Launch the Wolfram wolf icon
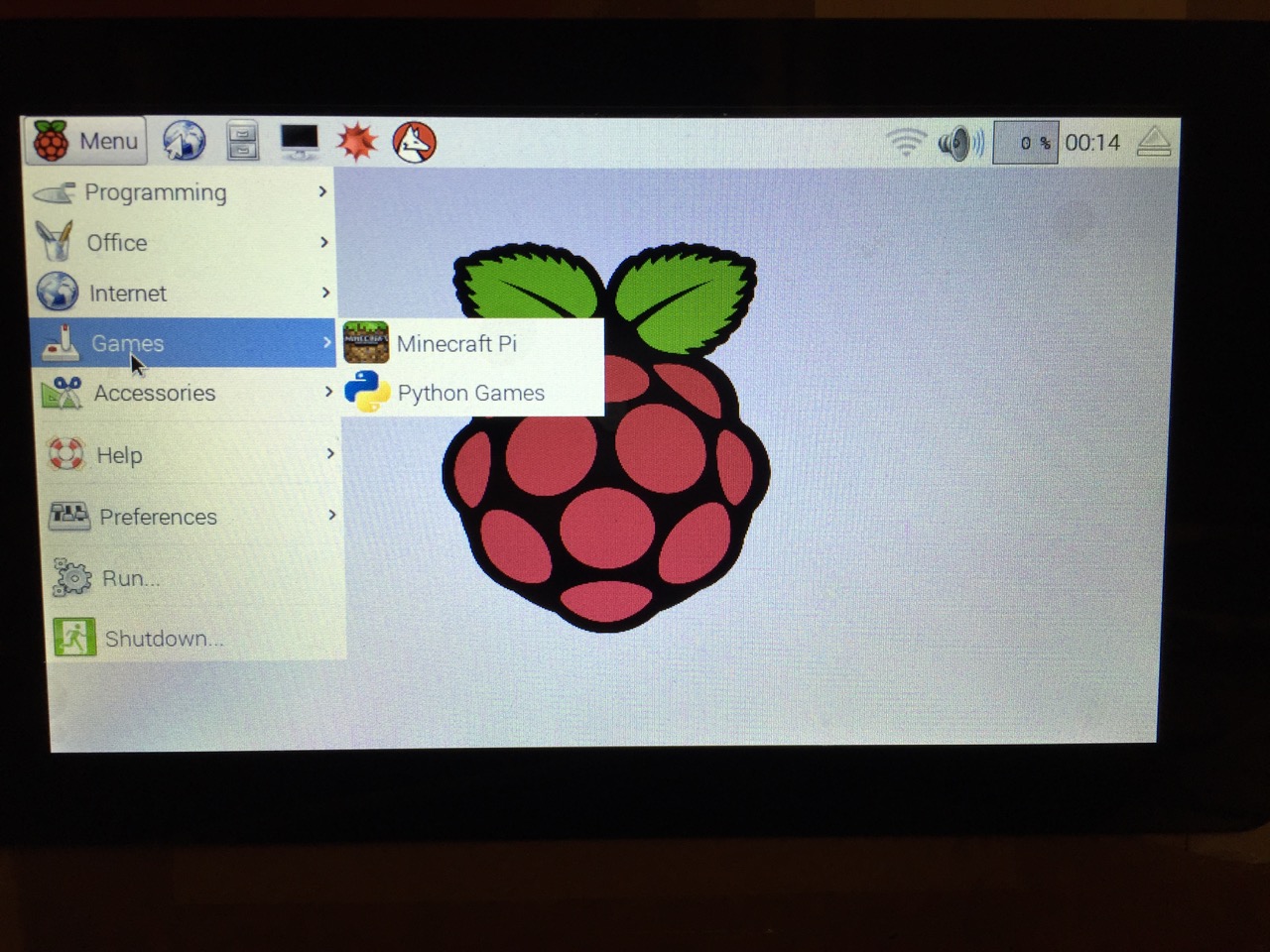Image resolution: width=1270 pixels, height=952 pixels. point(414,143)
